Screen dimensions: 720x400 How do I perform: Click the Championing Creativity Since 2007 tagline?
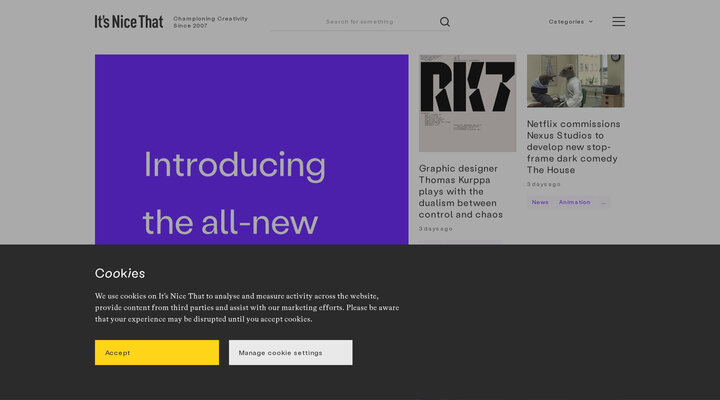point(210,21)
